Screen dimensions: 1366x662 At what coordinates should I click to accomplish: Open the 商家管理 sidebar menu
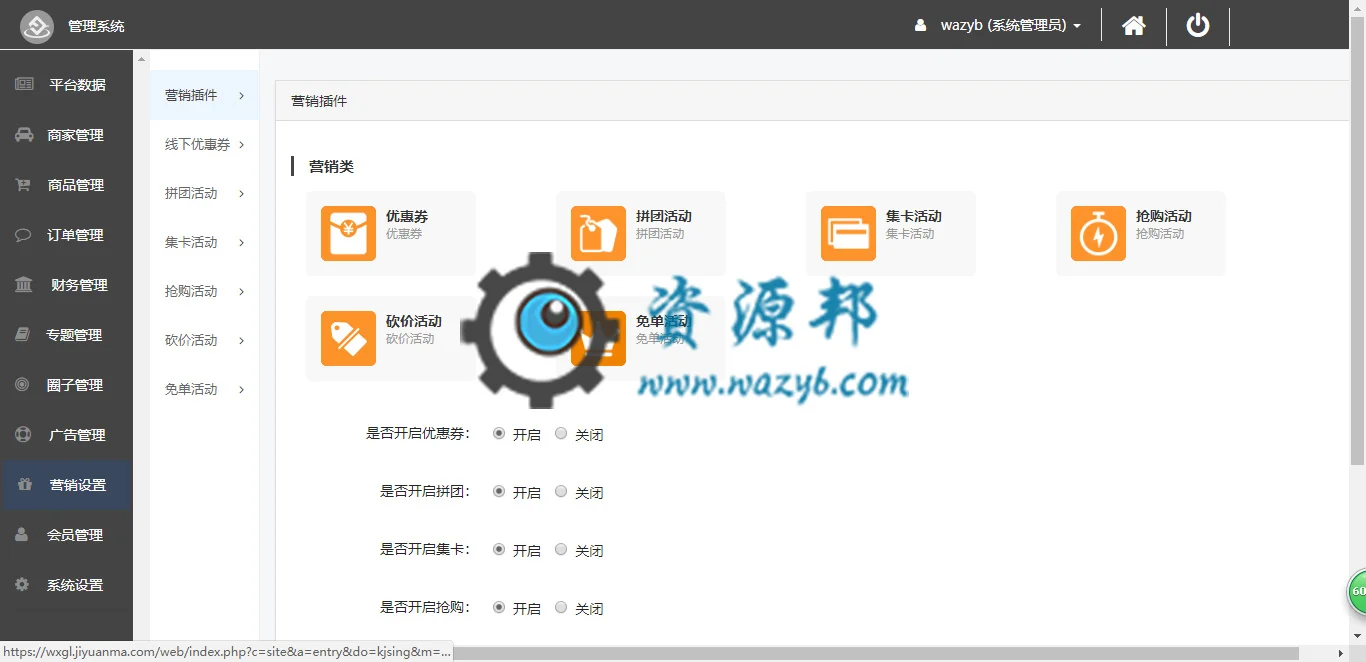tap(66, 135)
